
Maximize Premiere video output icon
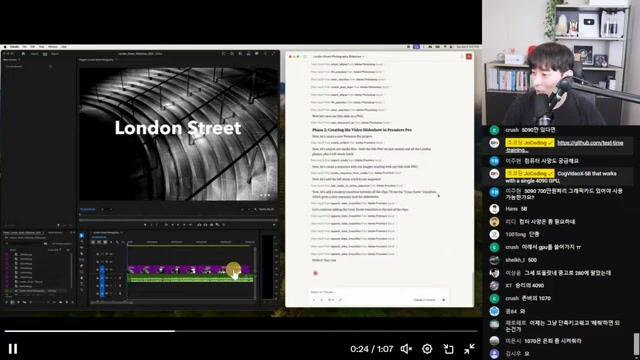click(x=273, y=53)
